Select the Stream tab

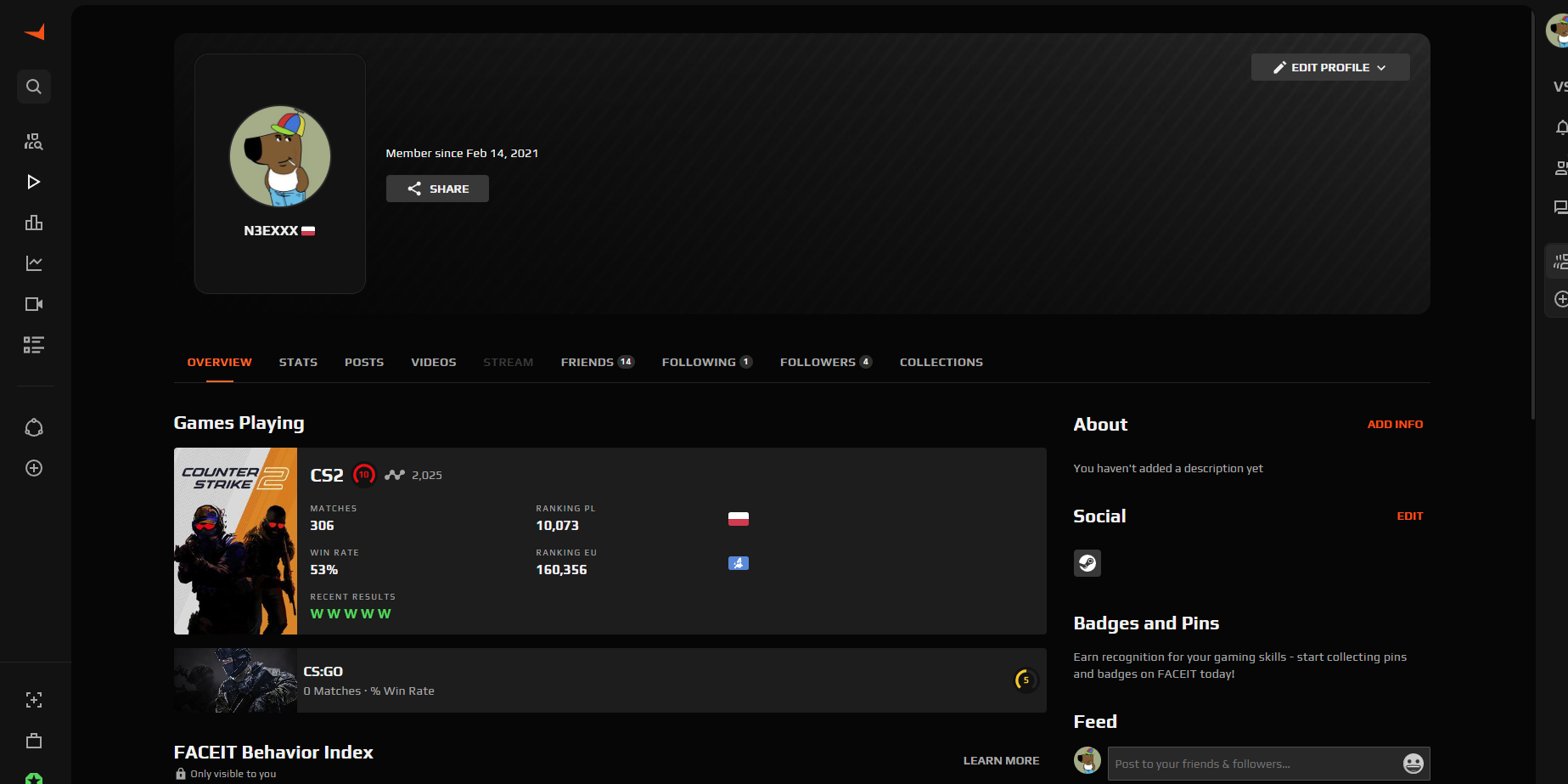point(509,362)
